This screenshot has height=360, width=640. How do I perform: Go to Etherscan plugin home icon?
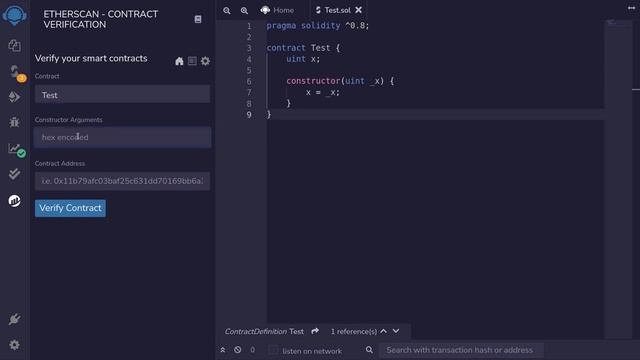tap(179, 61)
